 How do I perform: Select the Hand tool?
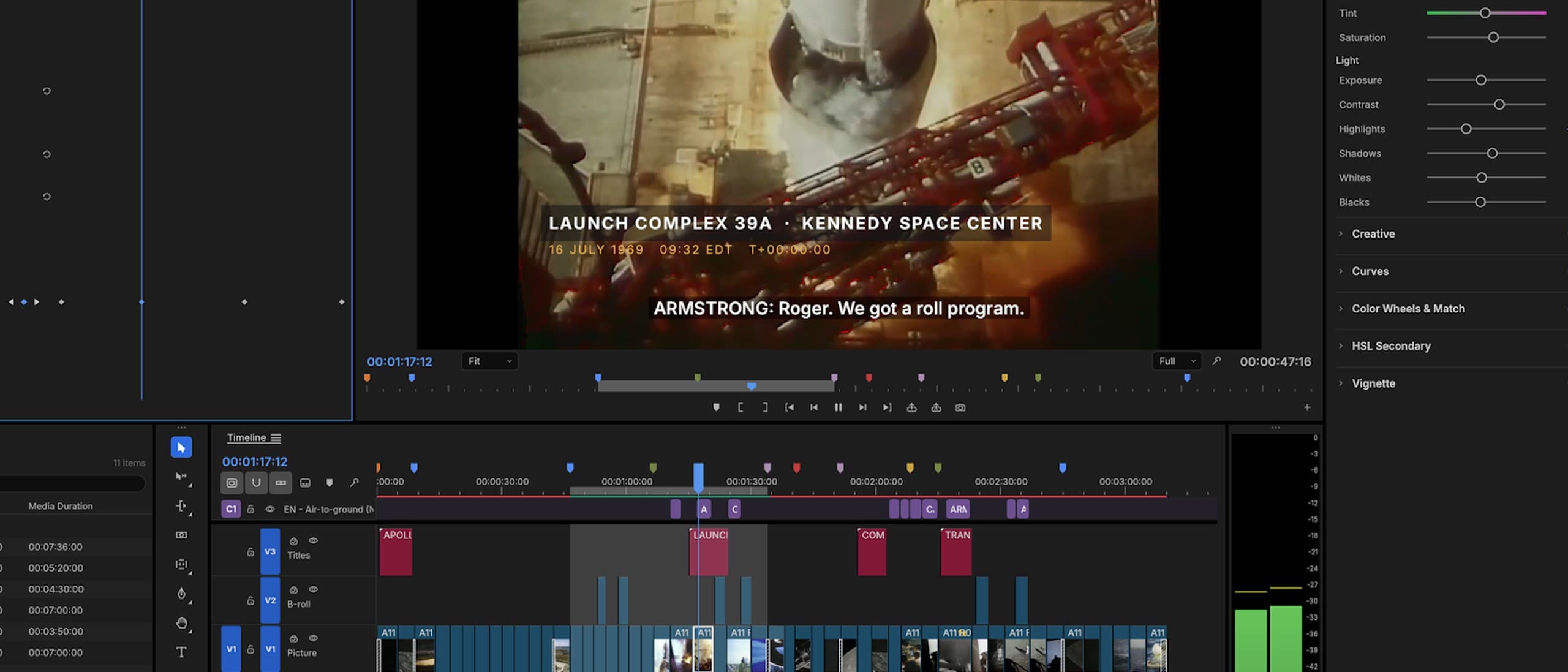point(181,623)
